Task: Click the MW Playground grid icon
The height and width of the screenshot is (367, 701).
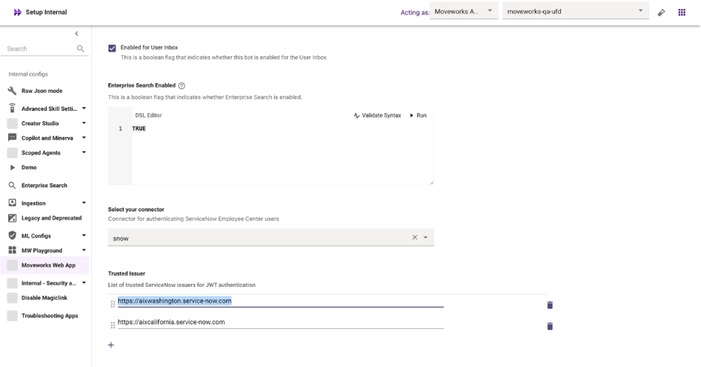Action: coord(12,250)
